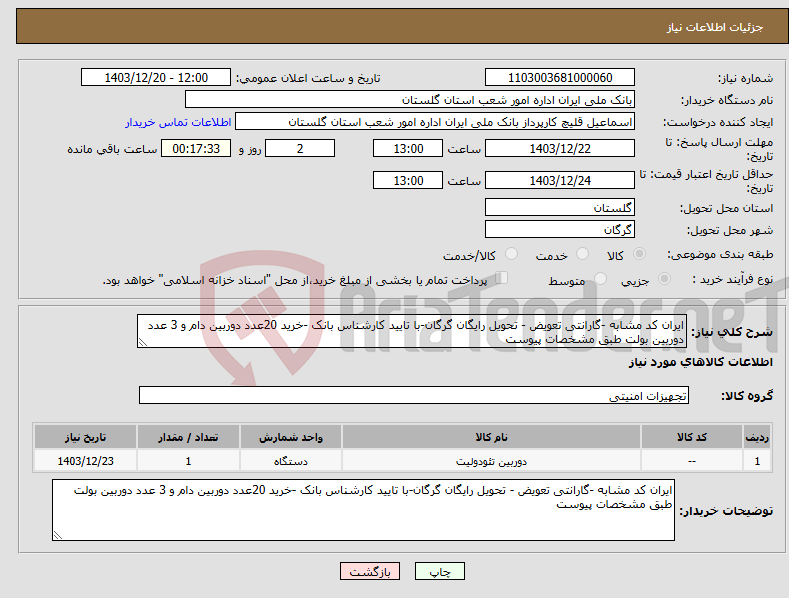789x598 pixels.
Task: Click the price validity date 1403/12/24
Action: click(x=560, y=180)
